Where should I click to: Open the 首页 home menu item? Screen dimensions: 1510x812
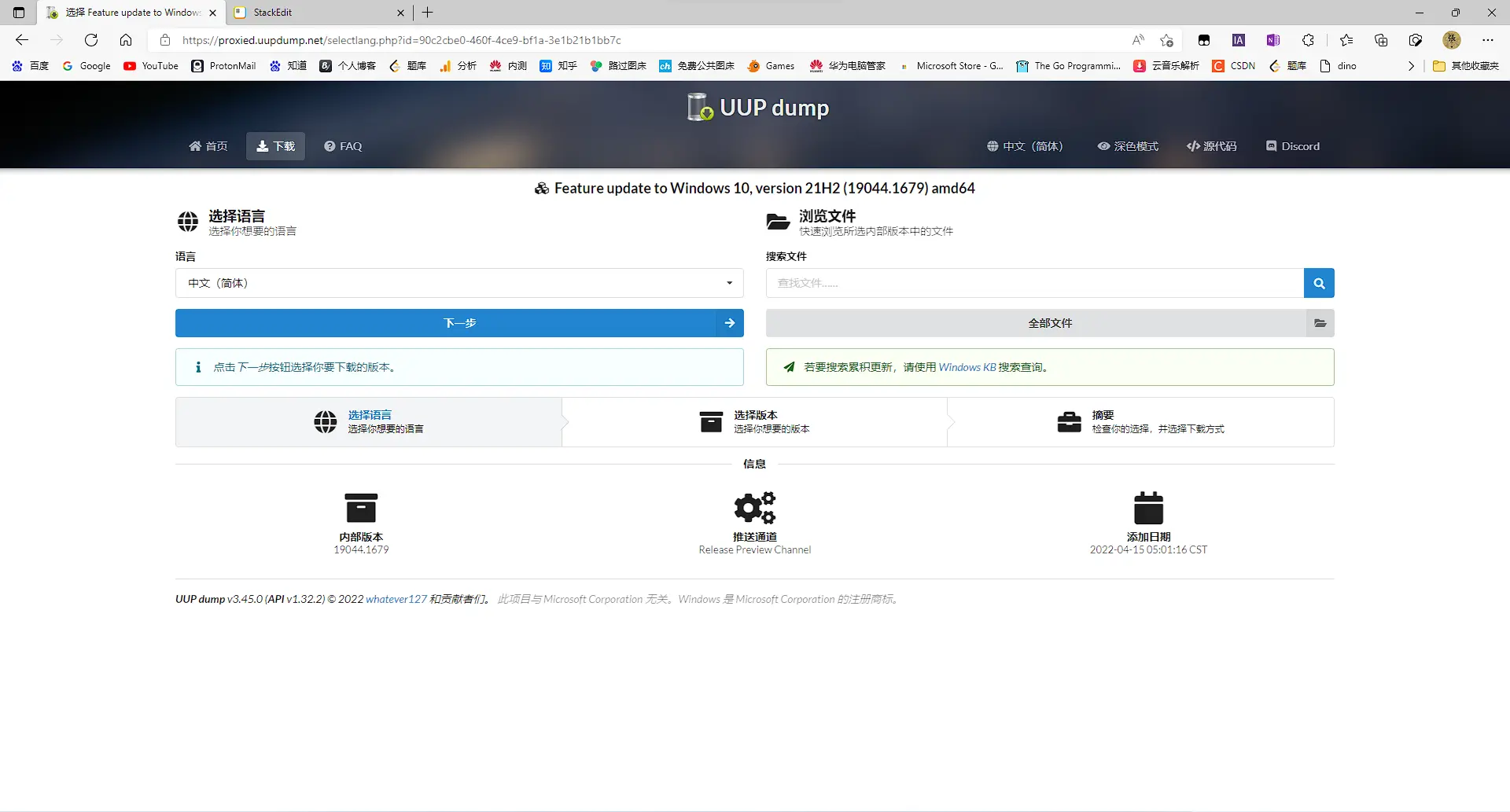click(208, 146)
